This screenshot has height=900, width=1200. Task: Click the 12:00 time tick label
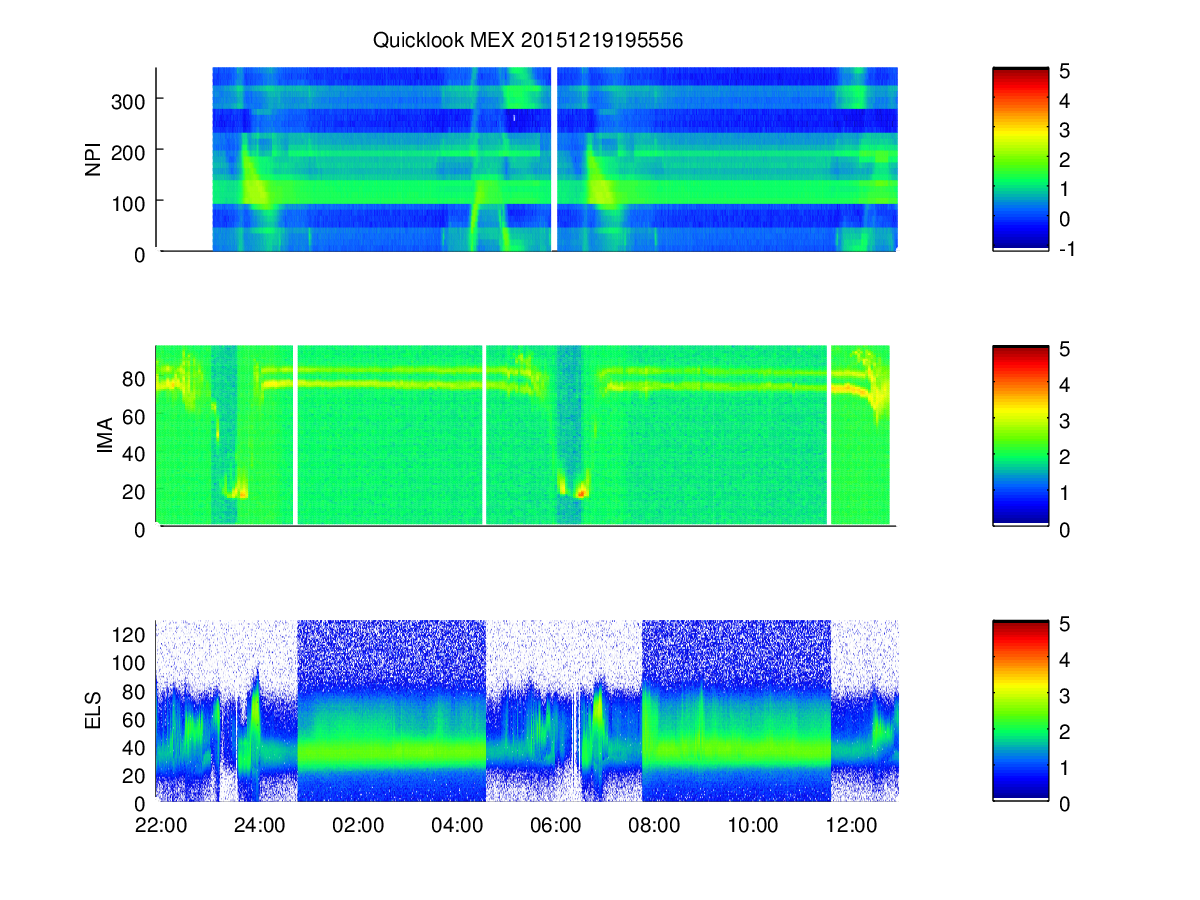(852, 827)
